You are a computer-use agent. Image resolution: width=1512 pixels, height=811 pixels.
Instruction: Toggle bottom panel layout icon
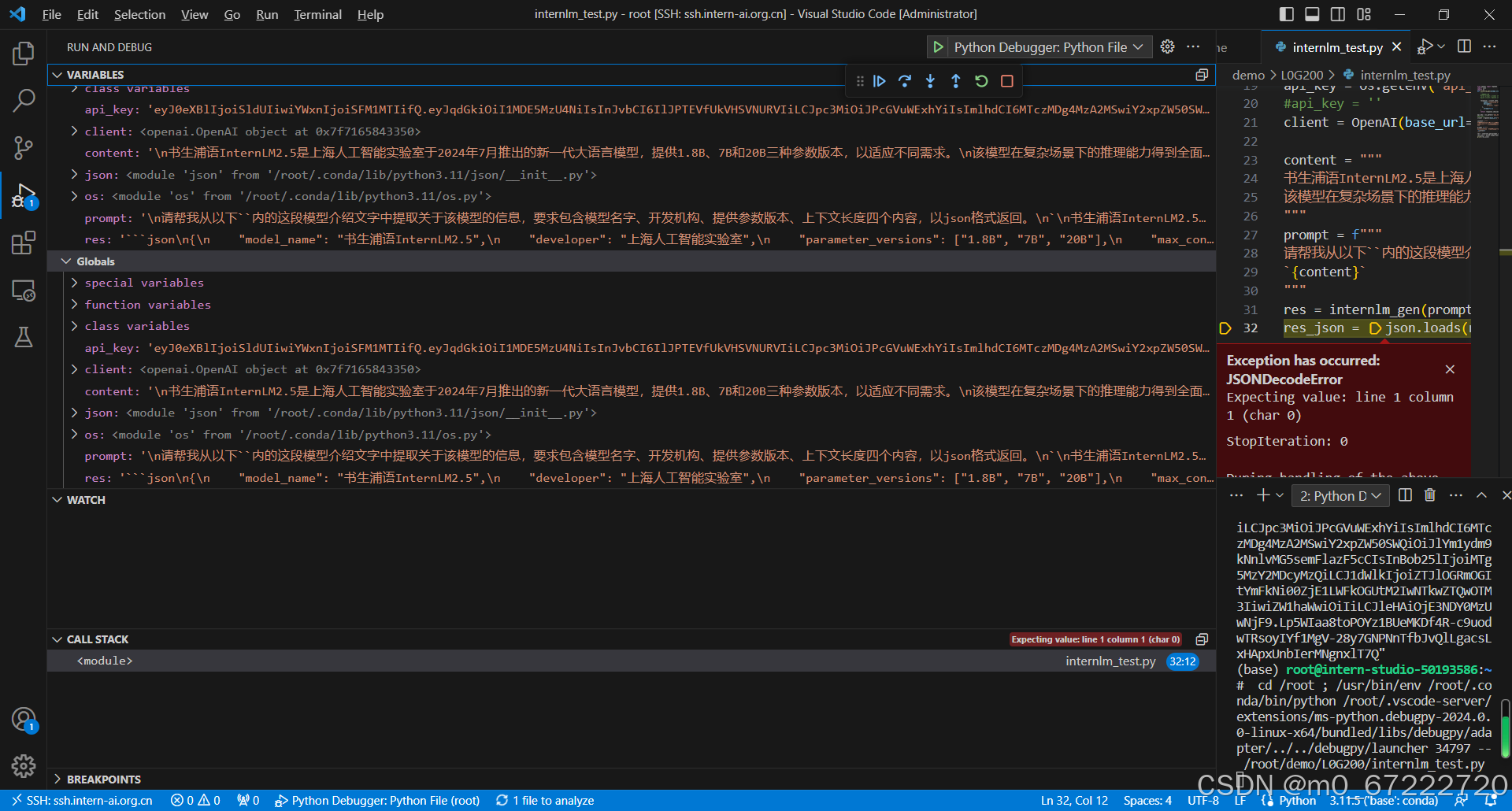1312,14
